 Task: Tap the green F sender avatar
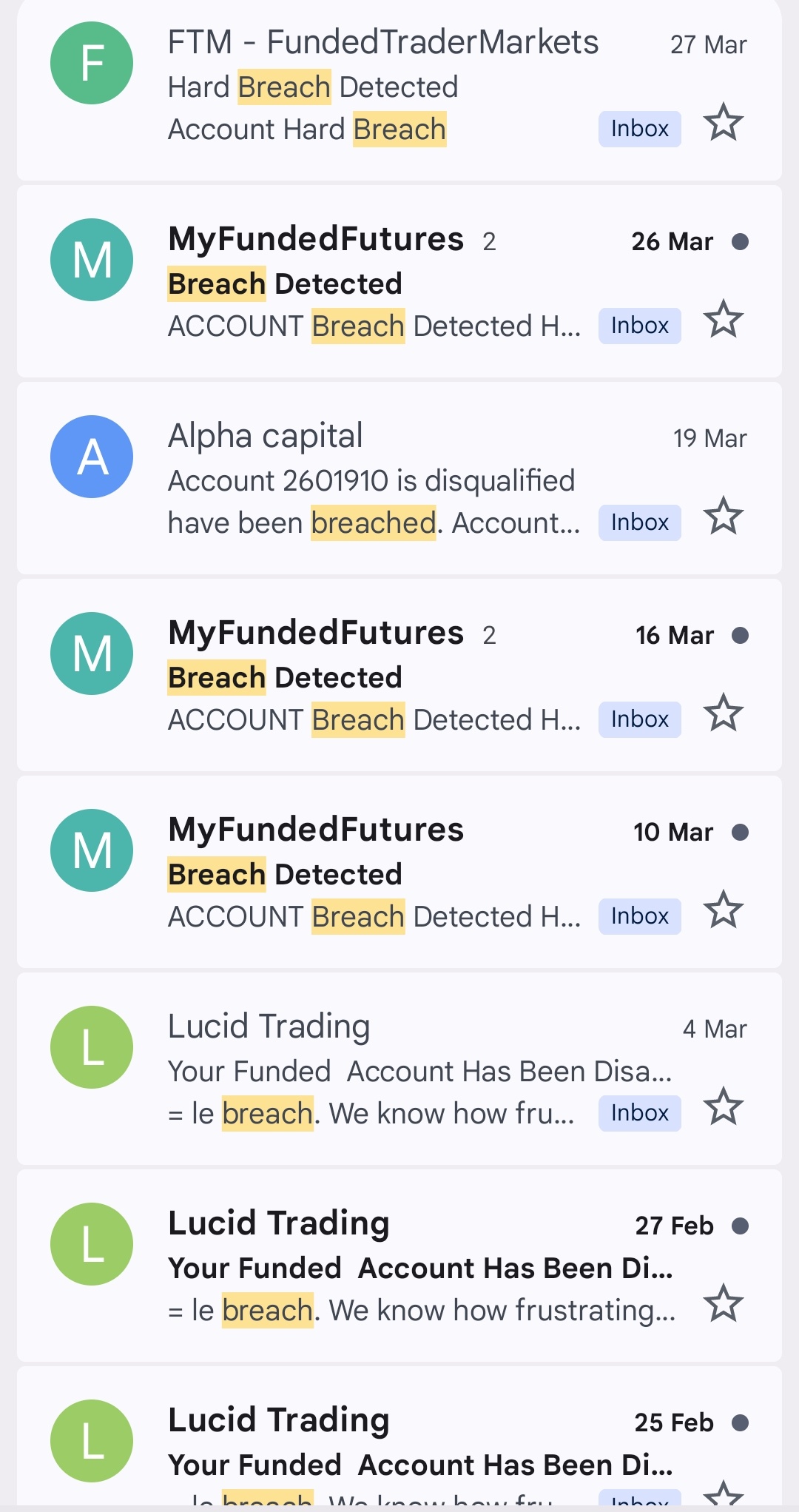click(x=92, y=63)
